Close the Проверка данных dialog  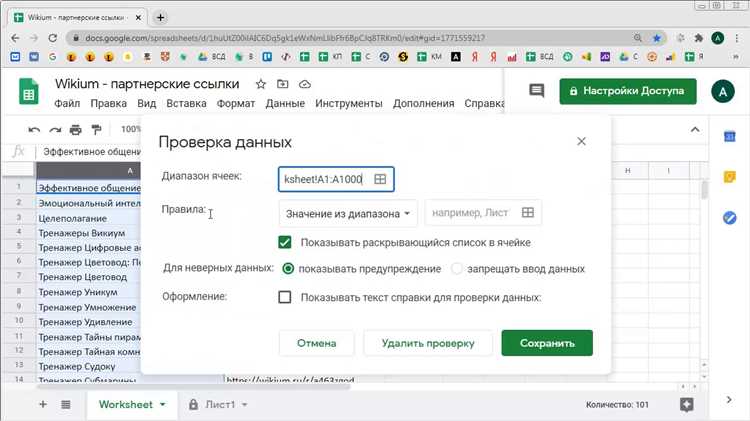[x=581, y=142]
